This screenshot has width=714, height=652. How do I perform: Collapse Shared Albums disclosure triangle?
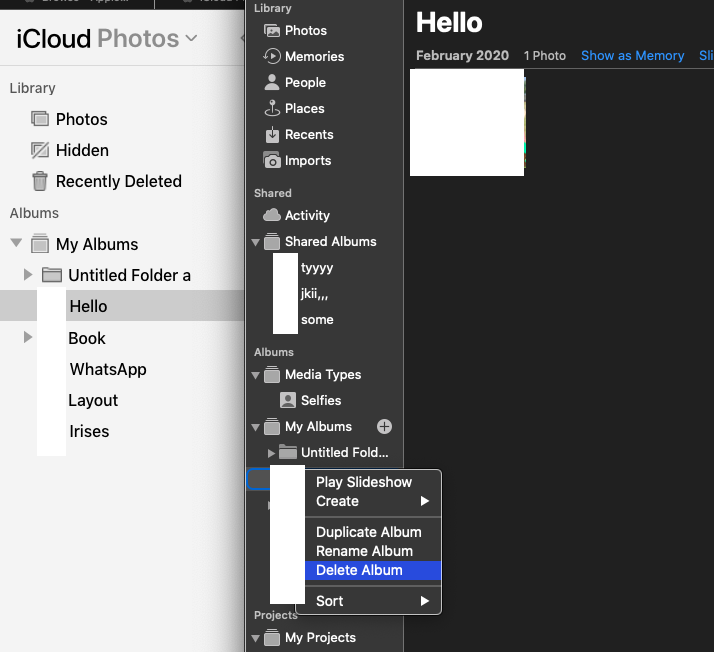256,242
